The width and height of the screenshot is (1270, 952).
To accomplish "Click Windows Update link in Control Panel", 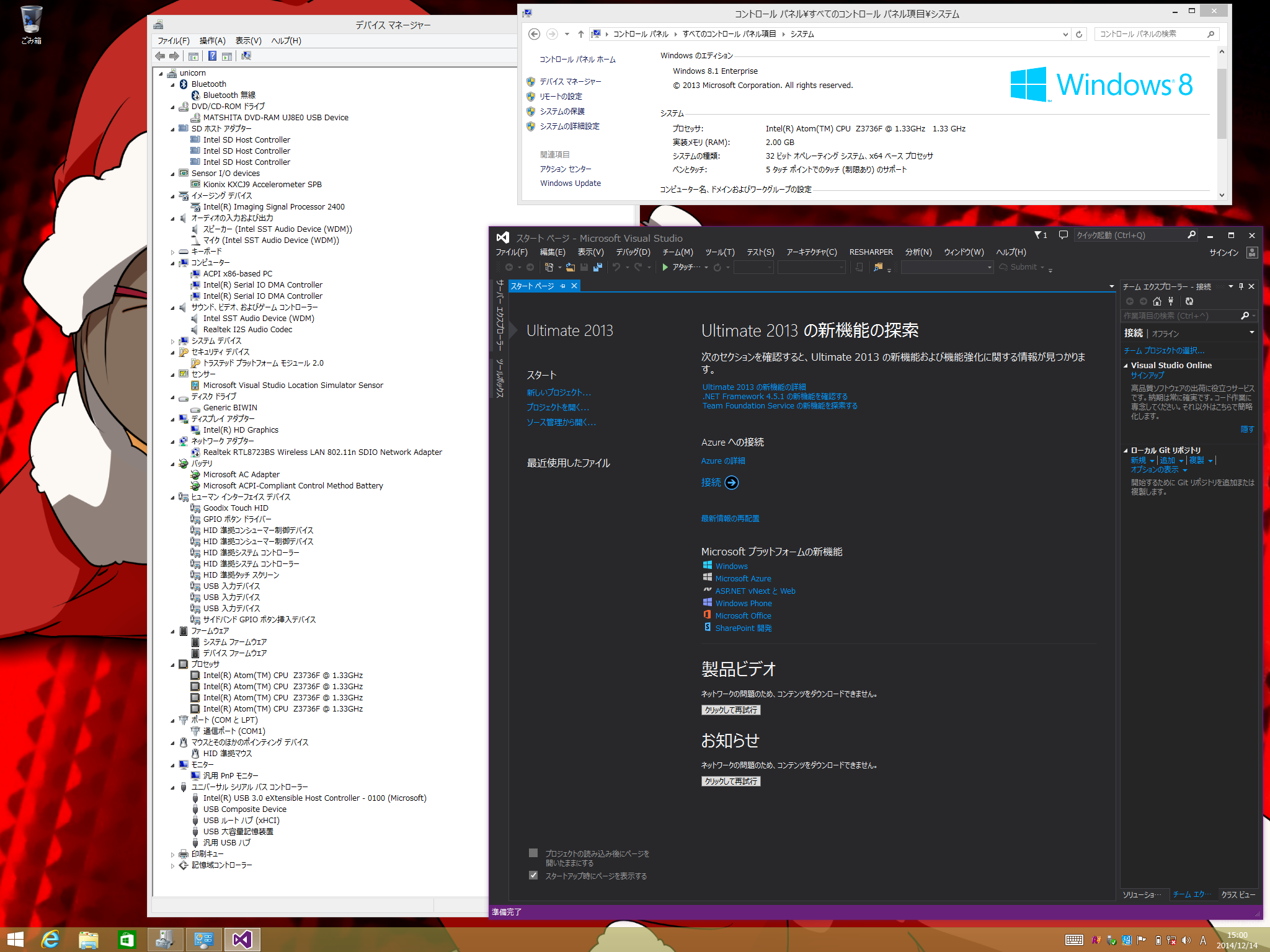I will pyautogui.click(x=571, y=183).
